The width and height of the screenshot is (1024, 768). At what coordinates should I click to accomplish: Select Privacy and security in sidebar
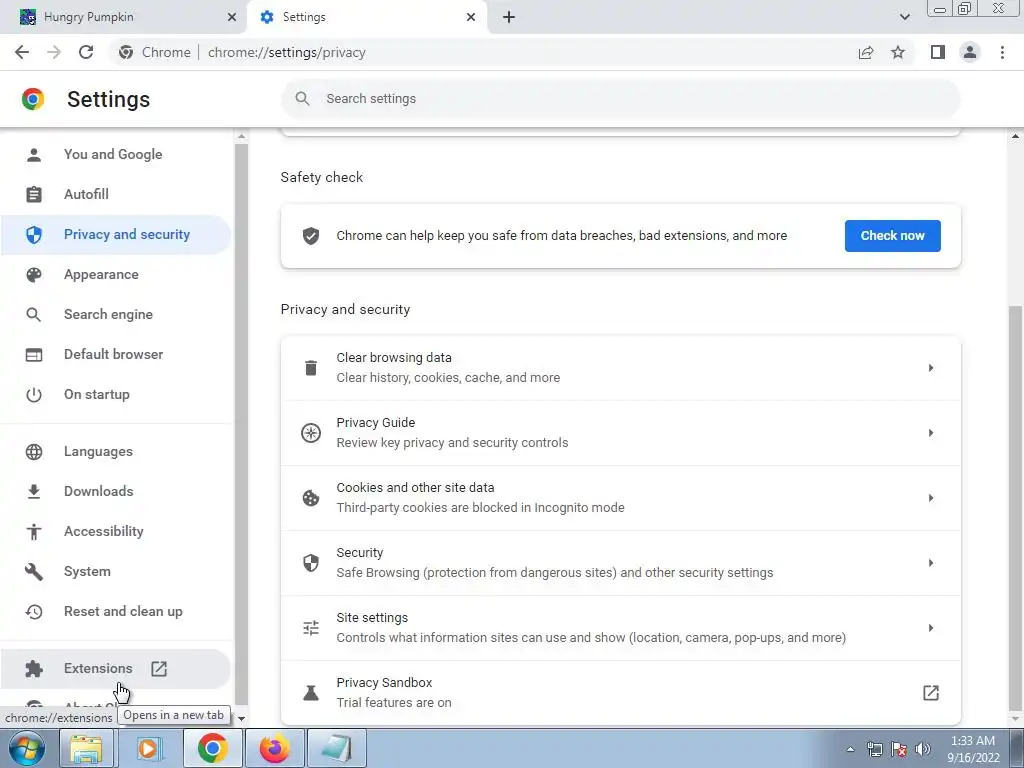pyautogui.click(x=115, y=235)
